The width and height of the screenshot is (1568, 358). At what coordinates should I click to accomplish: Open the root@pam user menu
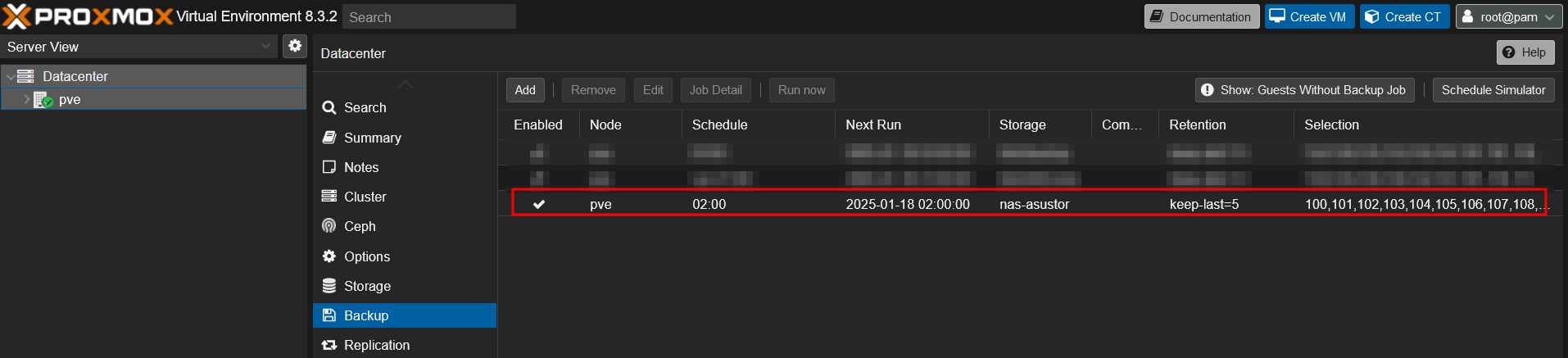1508,16
